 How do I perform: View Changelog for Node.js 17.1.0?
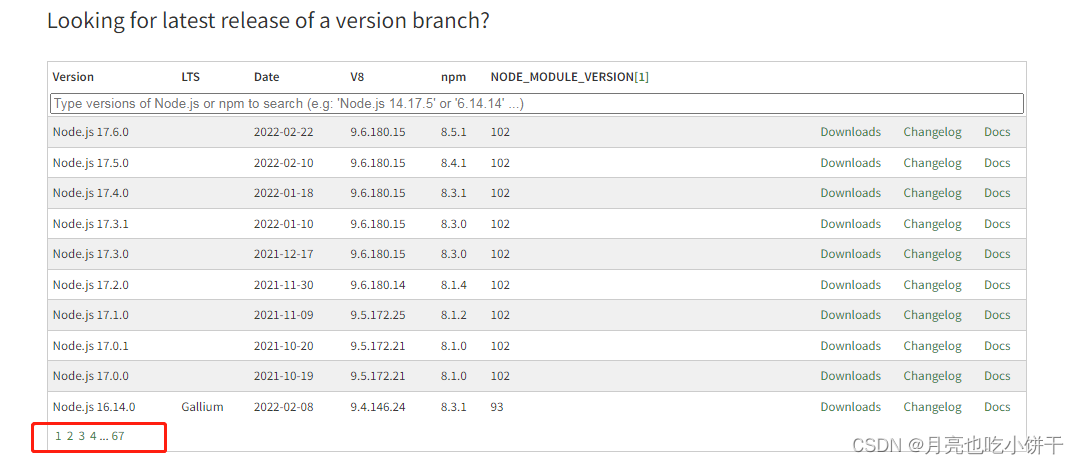[x=932, y=315]
